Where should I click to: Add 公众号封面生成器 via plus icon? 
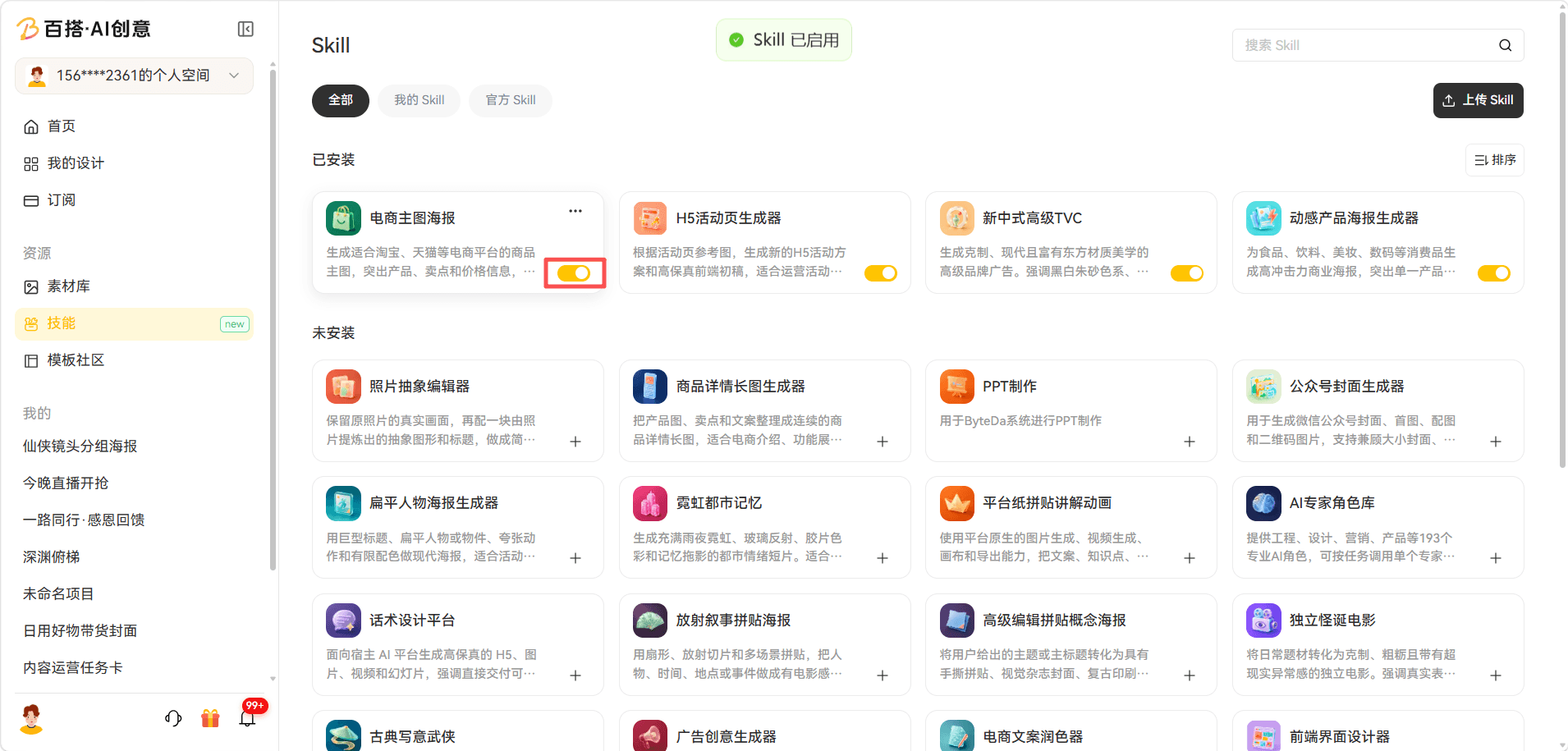point(1496,442)
